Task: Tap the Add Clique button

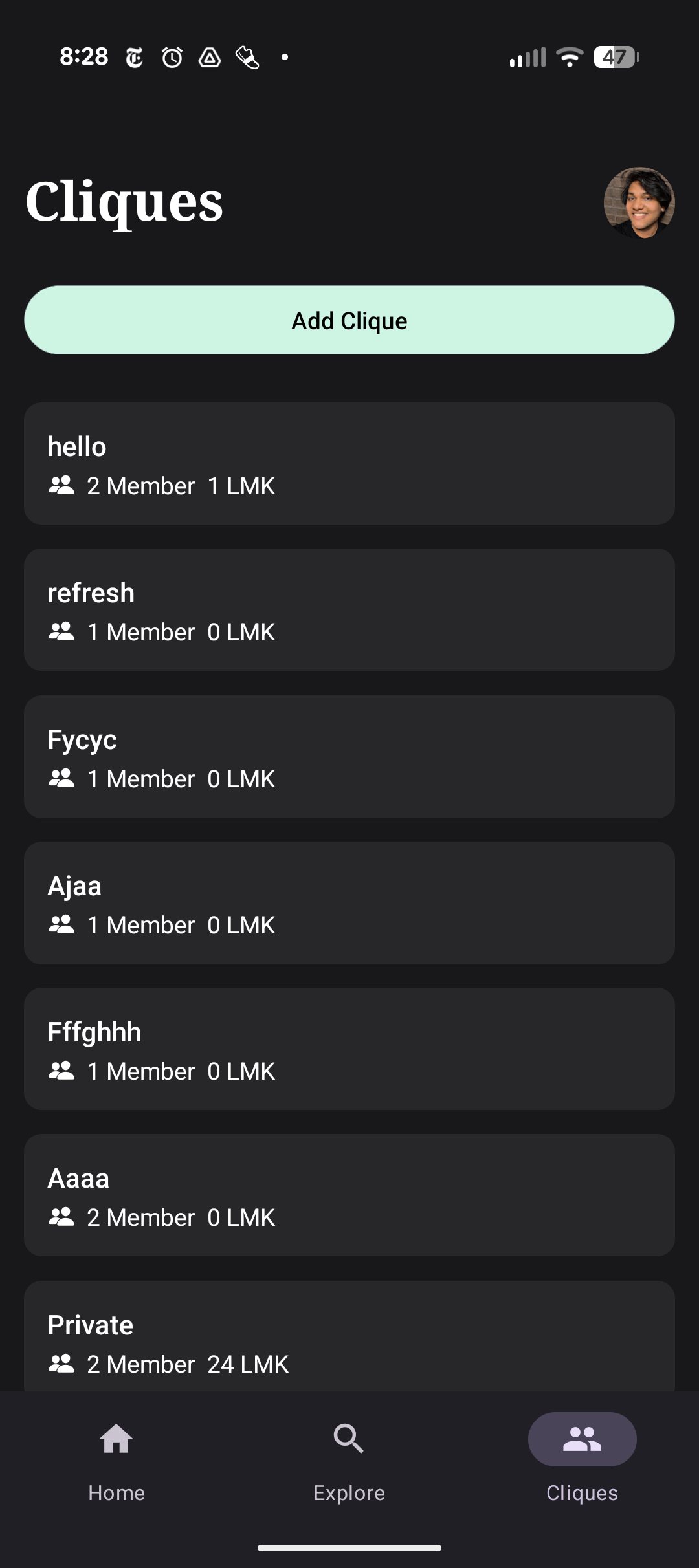Action: (x=349, y=320)
